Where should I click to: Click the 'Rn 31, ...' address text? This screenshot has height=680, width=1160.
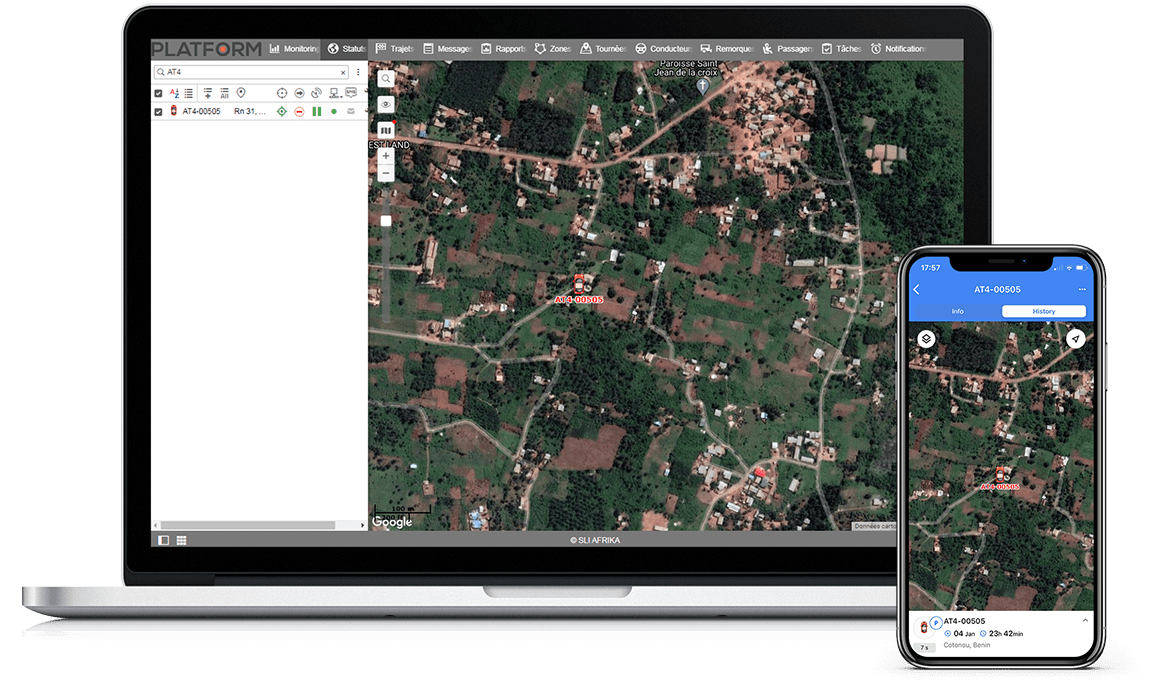pos(250,112)
